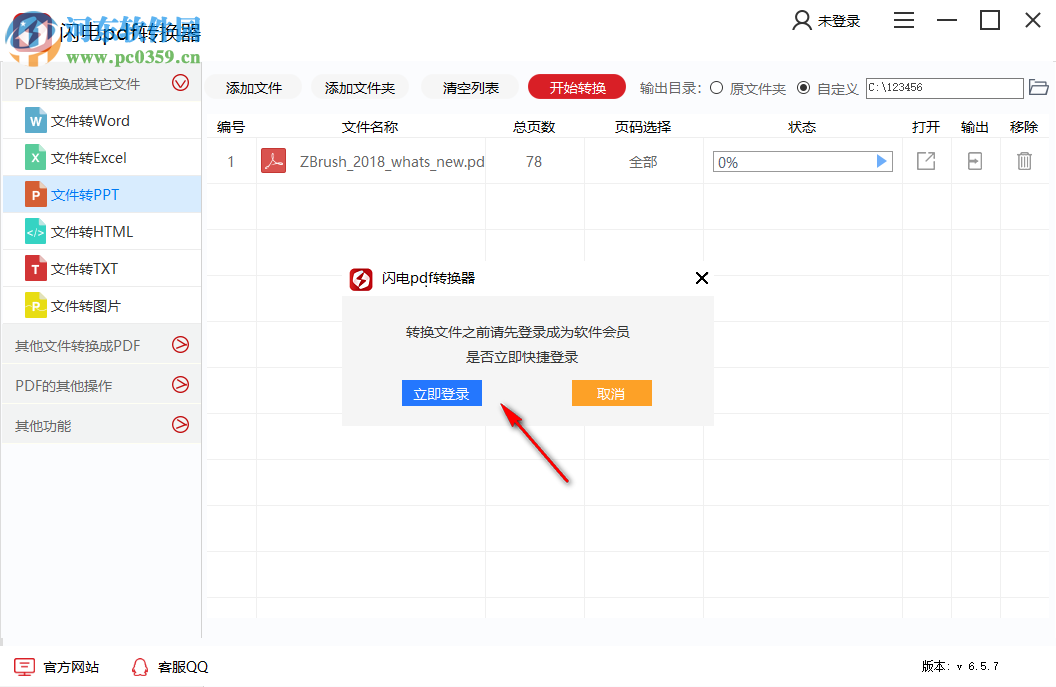The image size is (1056, 687).
Task: Click the 立即登录 login button
Action: 441,393
